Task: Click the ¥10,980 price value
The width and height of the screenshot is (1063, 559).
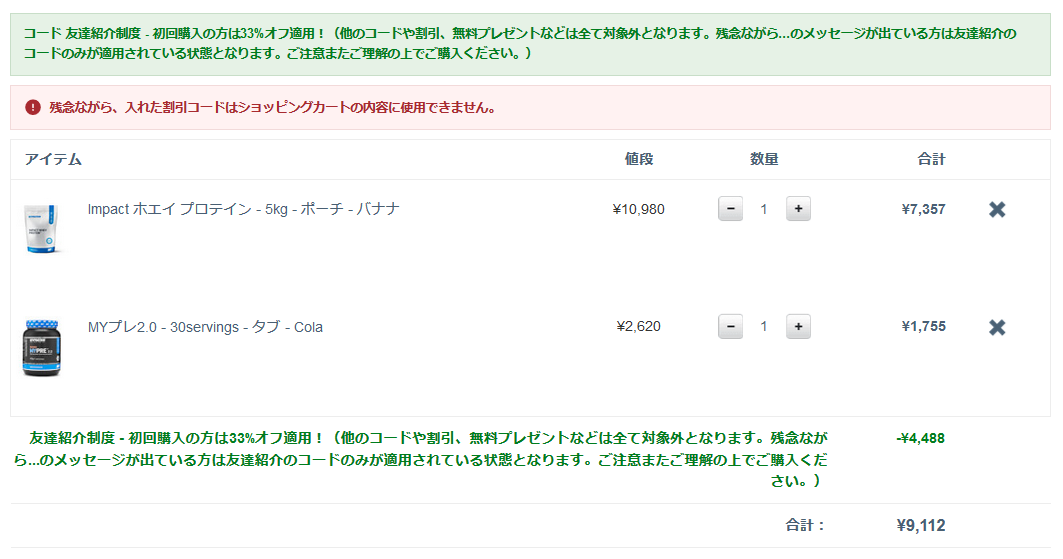Action: 638,209
